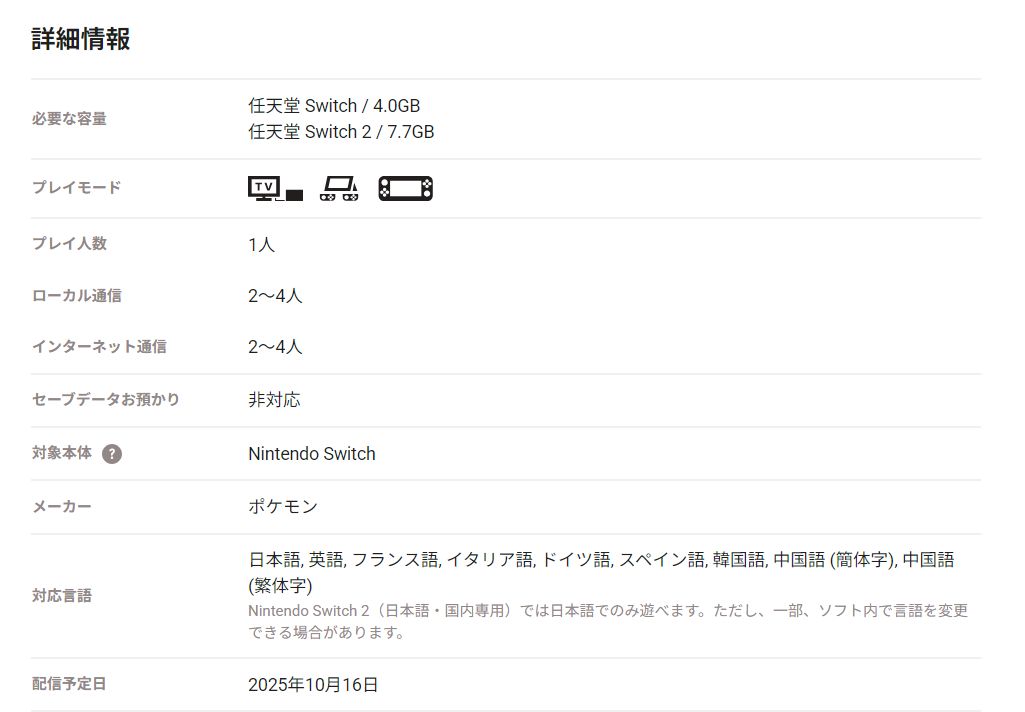The width and height of the screenshot is (1025, 712).
Task: Click the 対応言語 label
Action: point(62,596)
